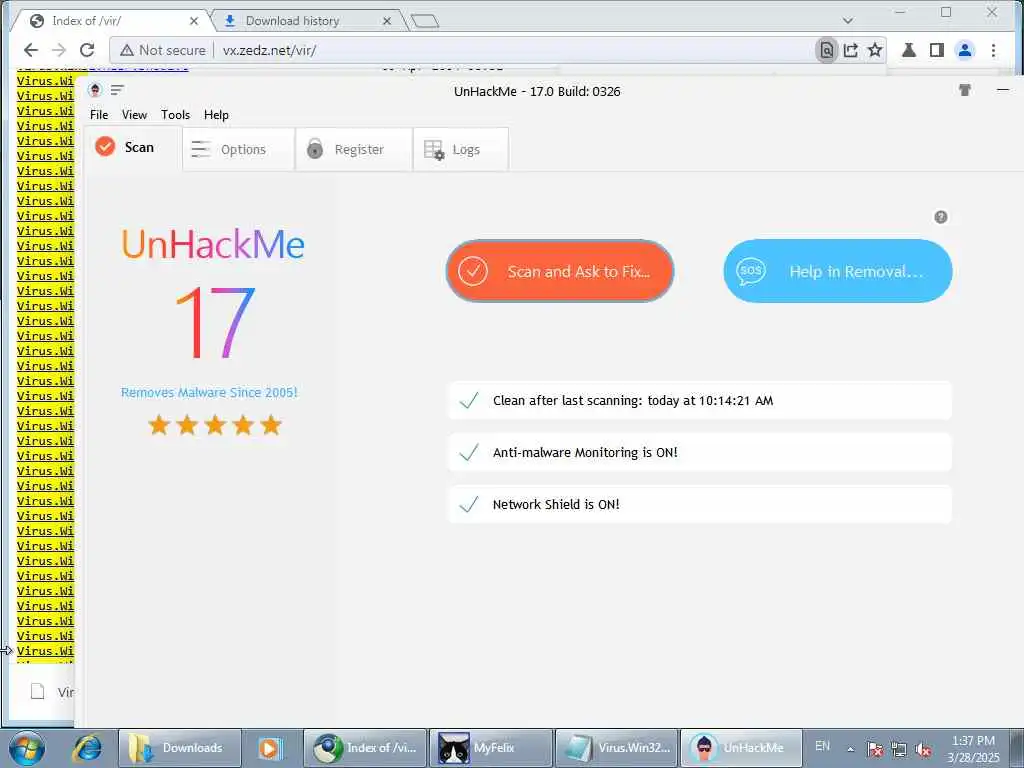This screenshot has height=768, width=1024.
Task: Open a new browser tab
Action: pyautogui.click(x=425, y=22)
